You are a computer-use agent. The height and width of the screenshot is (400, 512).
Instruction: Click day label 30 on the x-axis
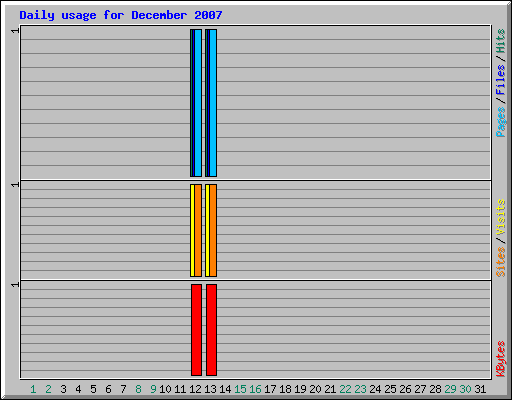pos(465,389)
